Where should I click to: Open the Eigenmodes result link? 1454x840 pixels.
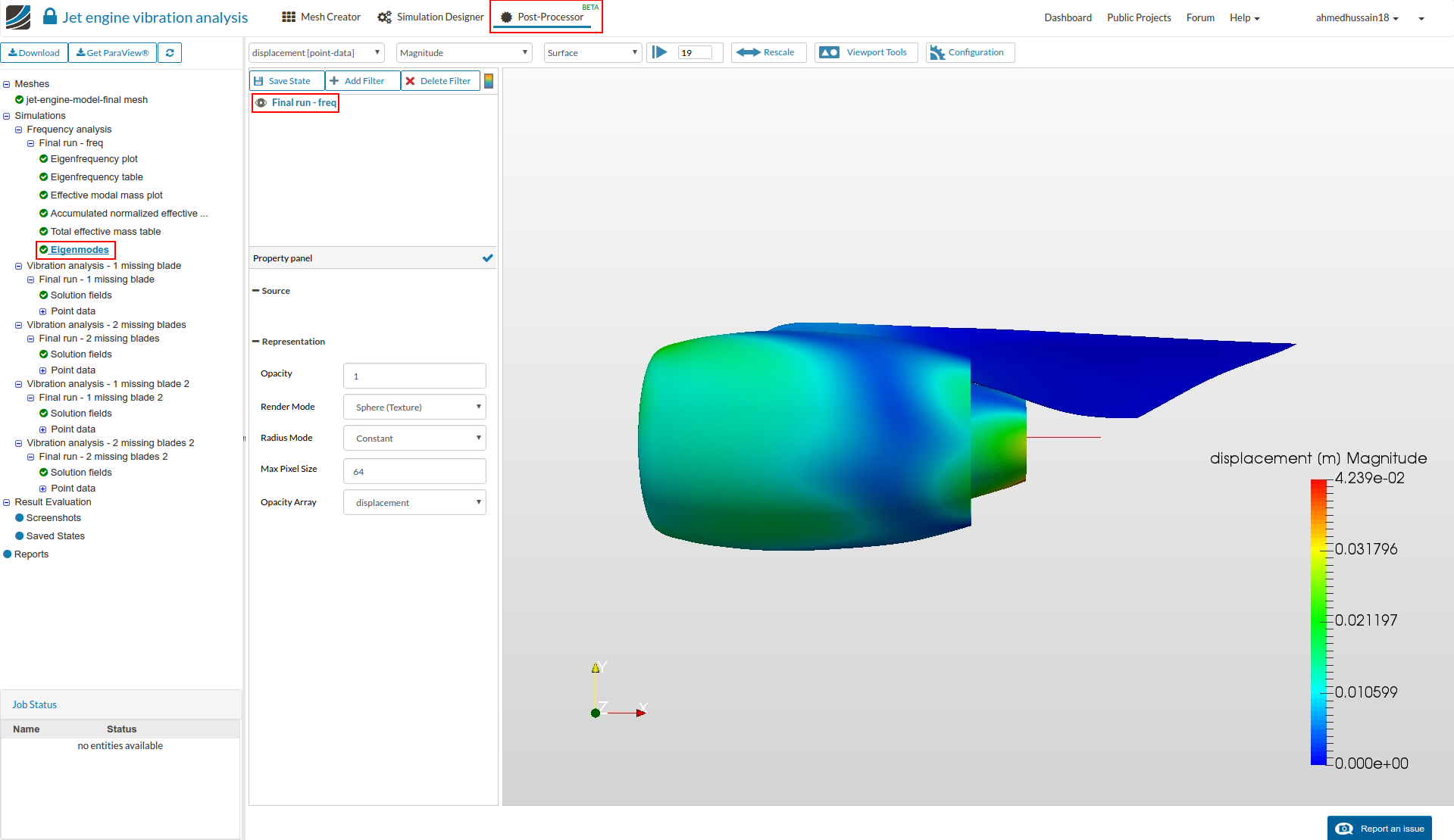coord(80,250)
